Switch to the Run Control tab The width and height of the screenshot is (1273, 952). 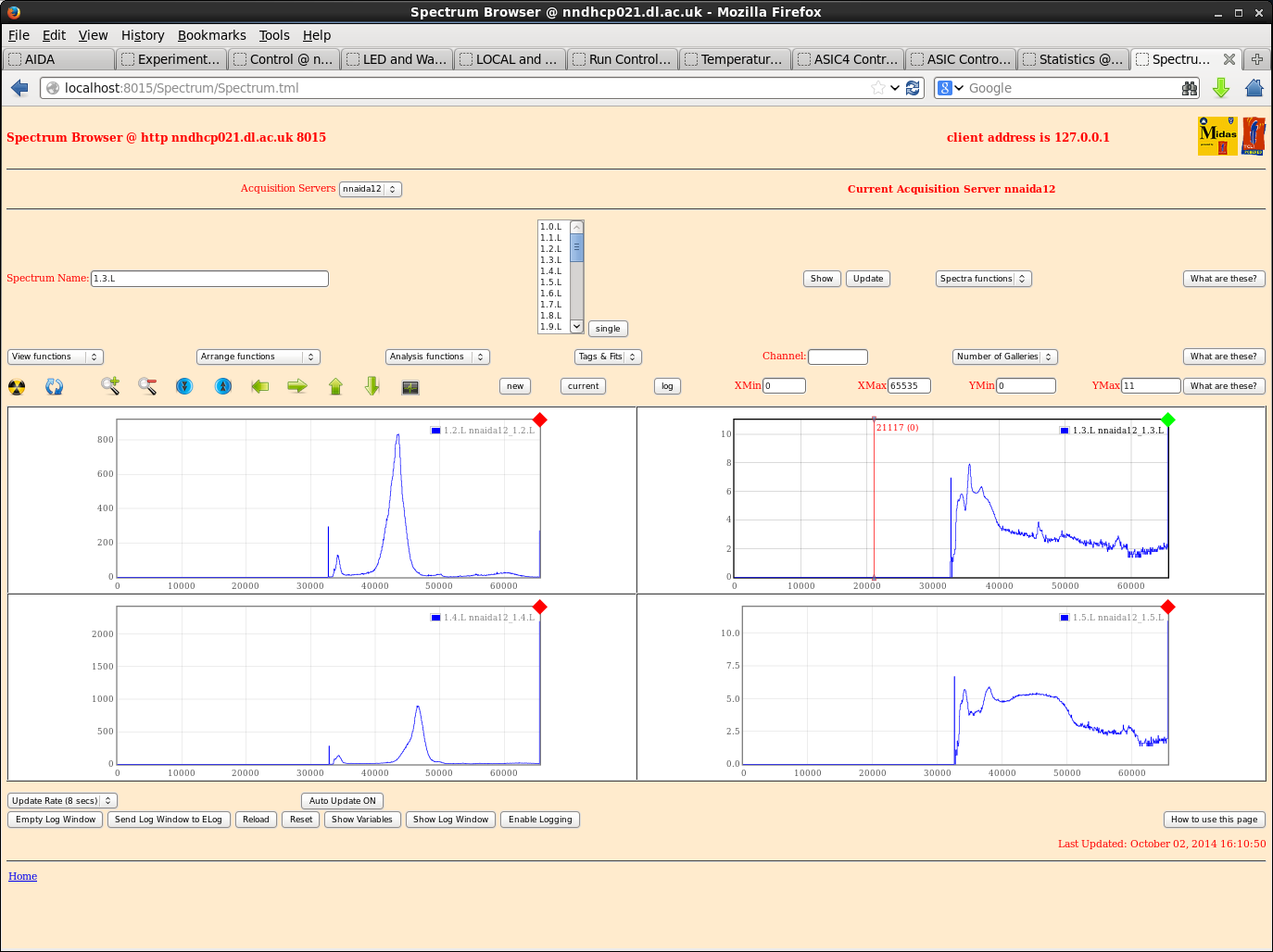[622, 59]
